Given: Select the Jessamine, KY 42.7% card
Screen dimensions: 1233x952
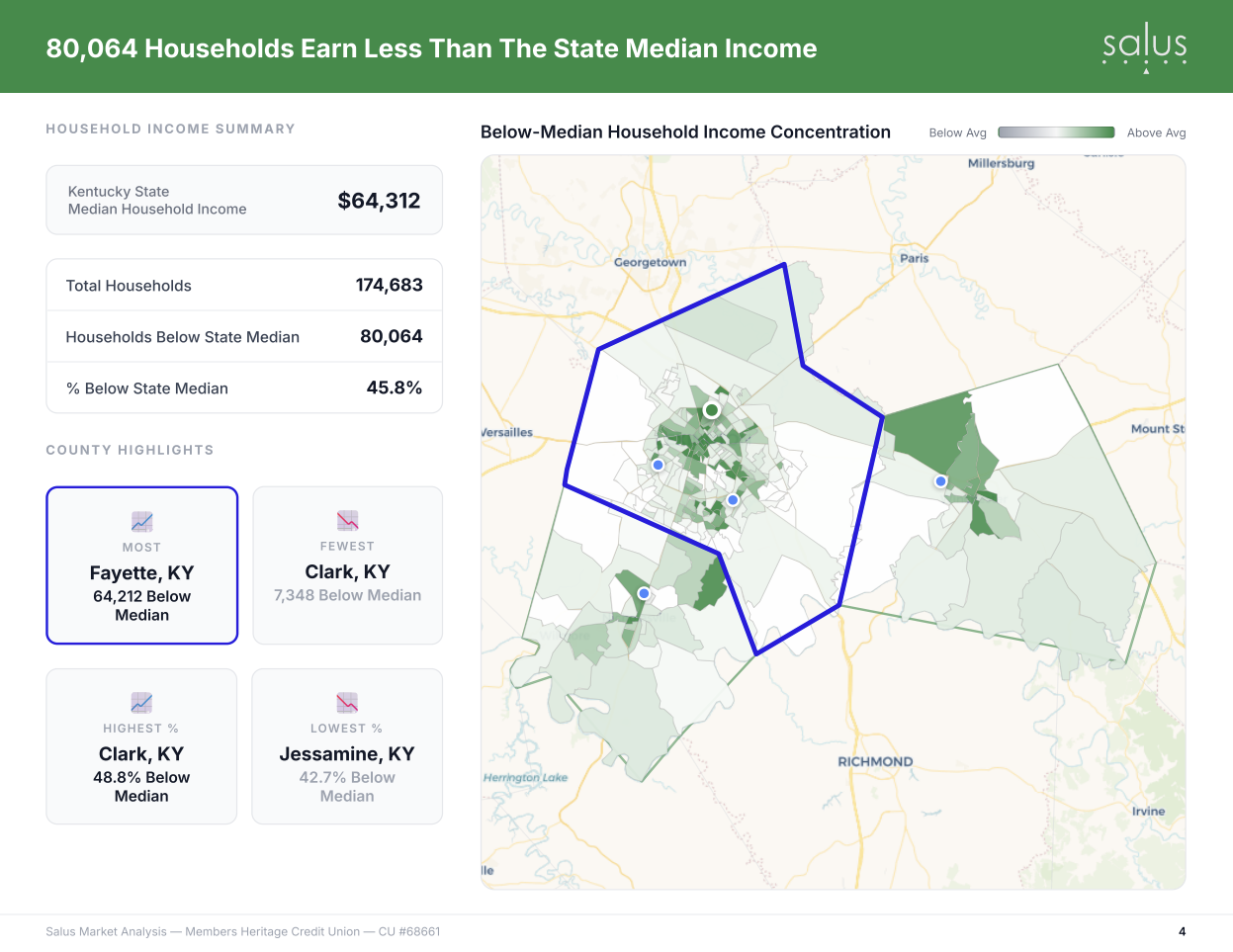Looking at the screenshot, I should coord(347,746).
